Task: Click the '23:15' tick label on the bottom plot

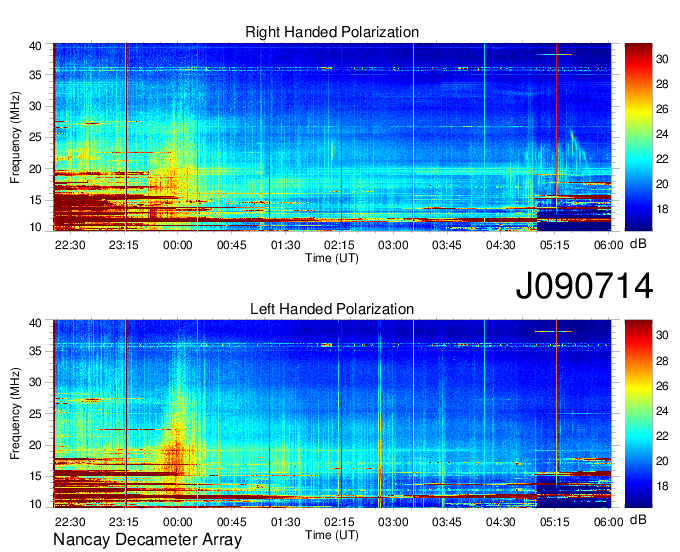Action: coord(124,522)
